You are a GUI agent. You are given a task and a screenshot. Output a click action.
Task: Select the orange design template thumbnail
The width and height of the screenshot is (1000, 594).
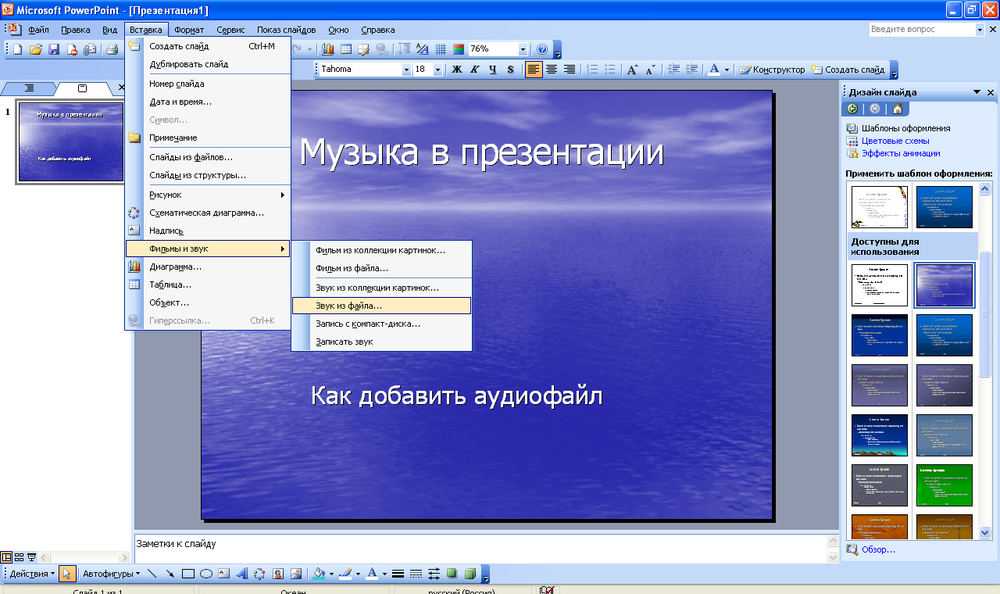879,526
